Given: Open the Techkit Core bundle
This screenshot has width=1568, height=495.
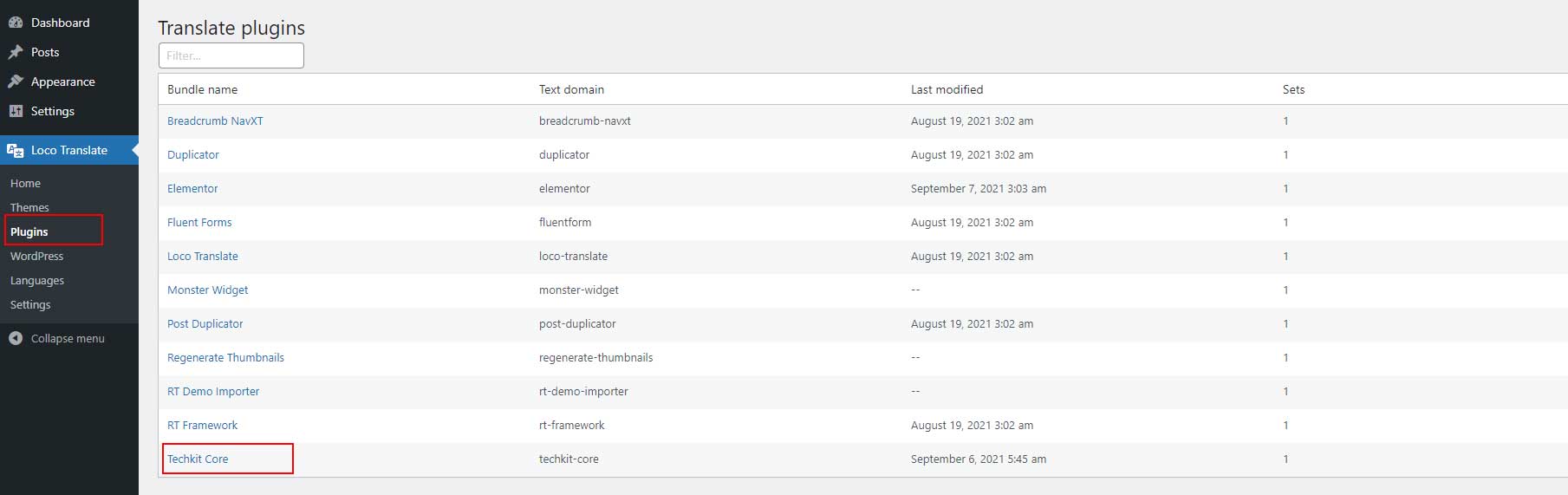Looking at the screenshot, I should [198, 459].
